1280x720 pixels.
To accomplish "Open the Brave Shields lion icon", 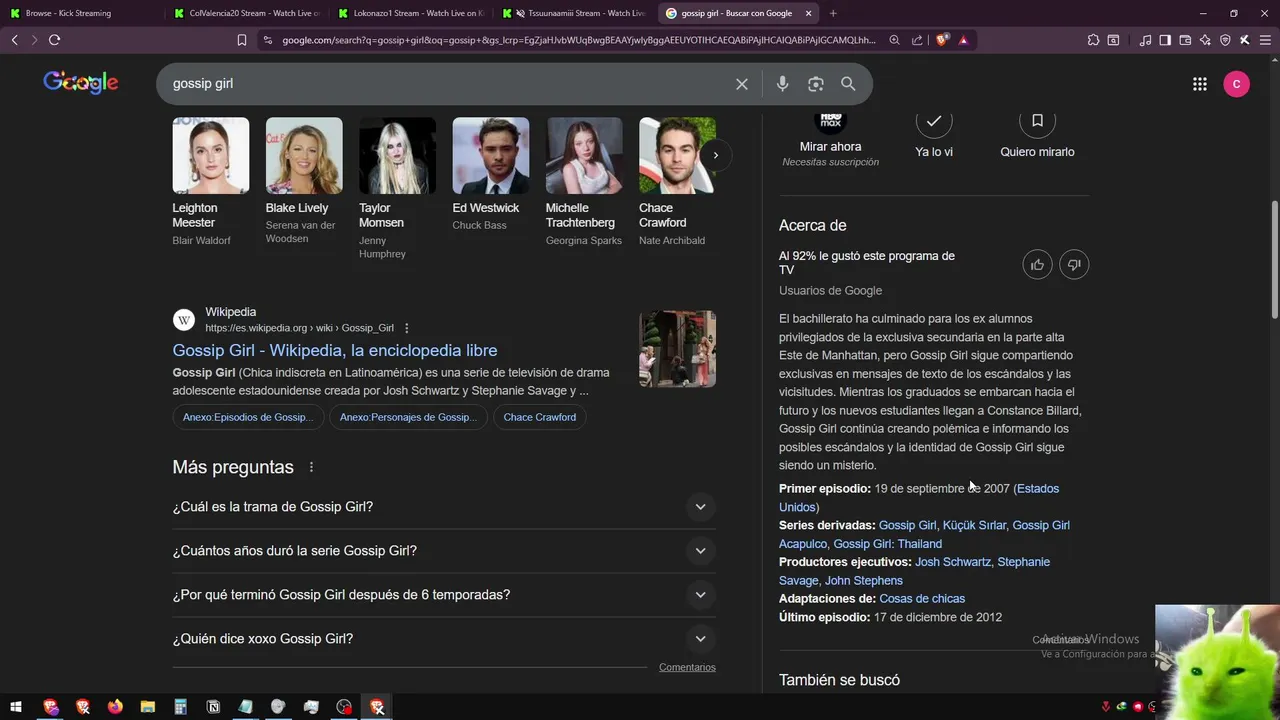I will [x=942, y=40].
